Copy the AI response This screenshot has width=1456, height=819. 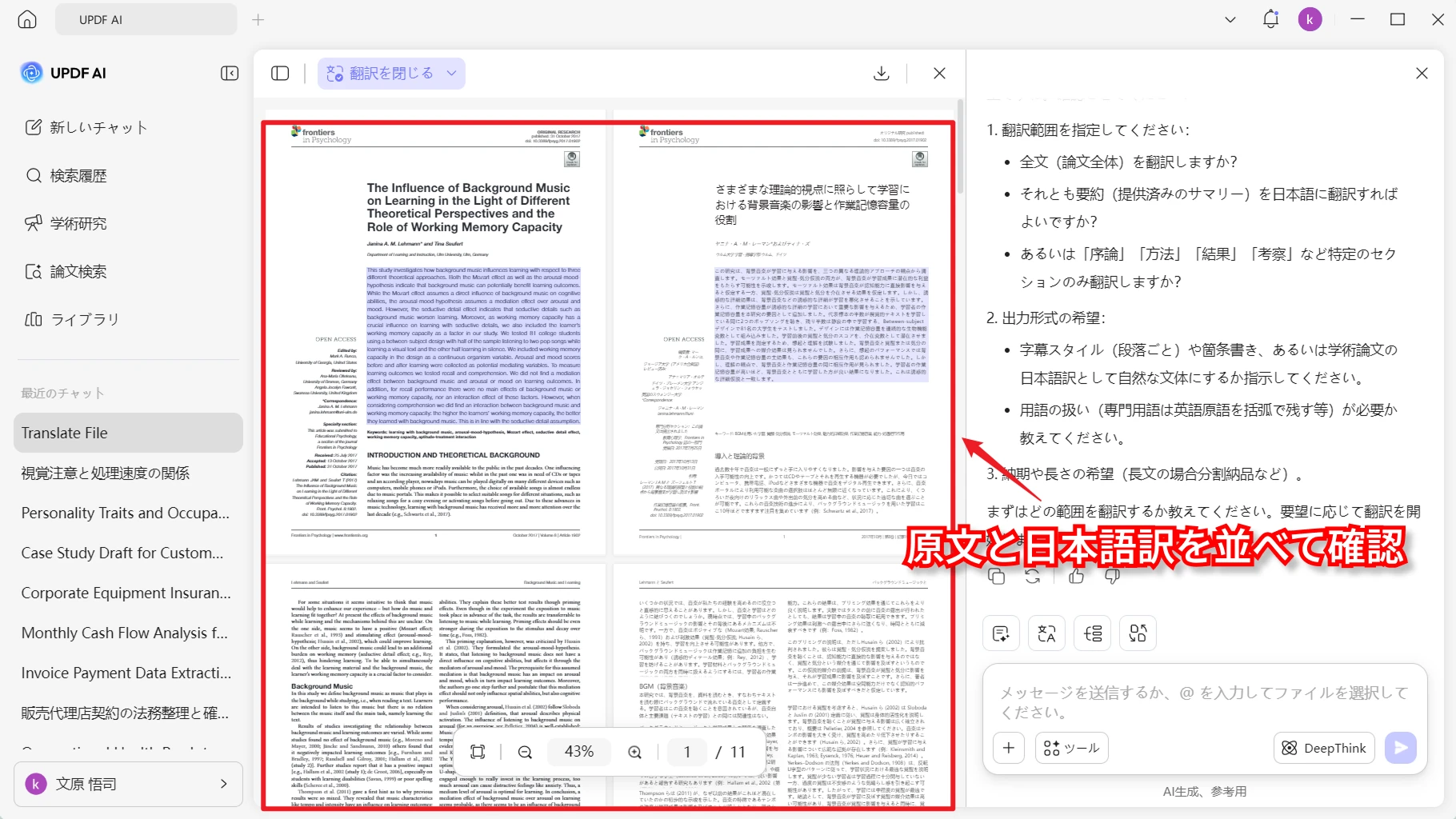point(997,576)
